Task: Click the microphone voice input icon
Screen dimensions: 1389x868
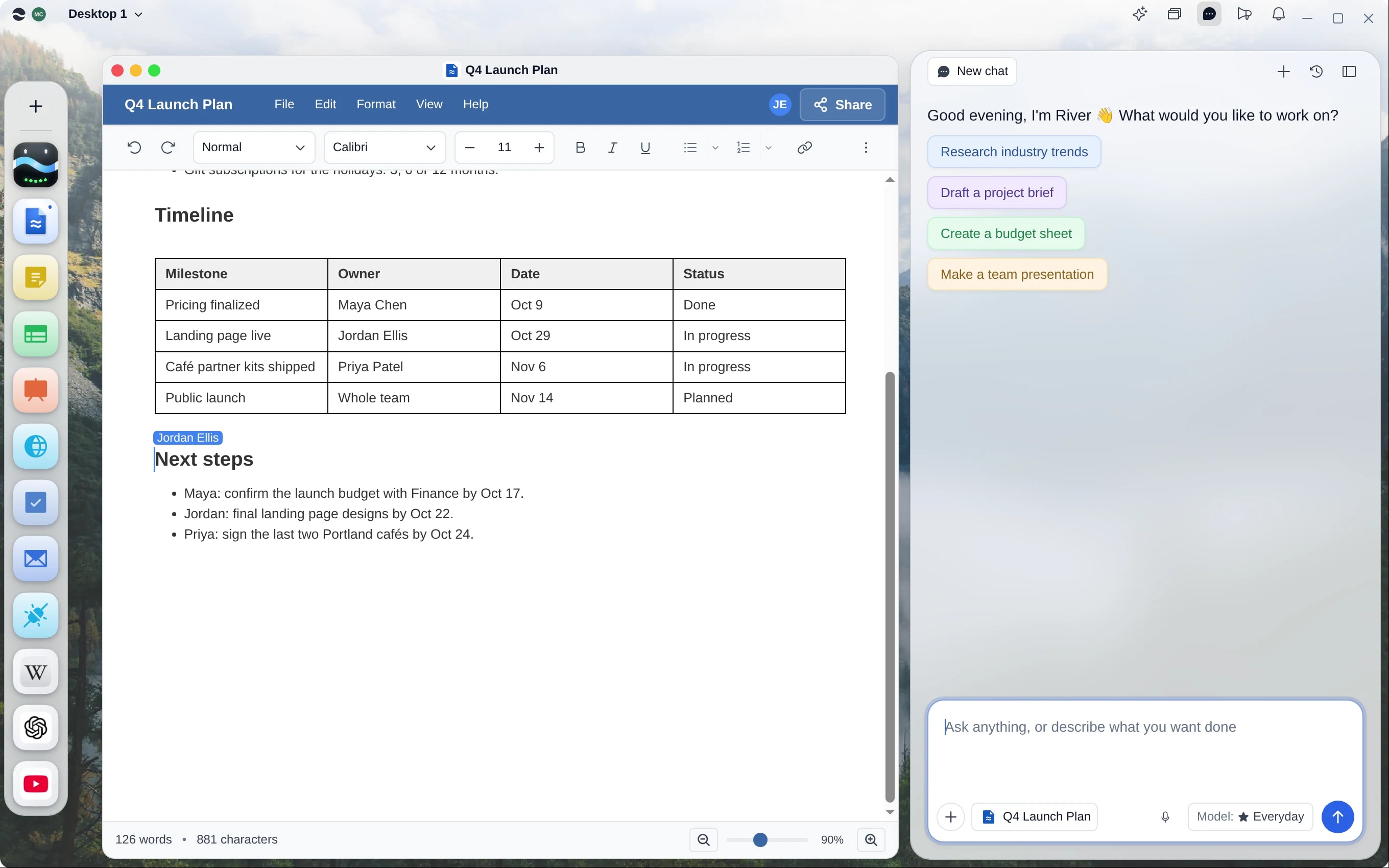Action: (1165, 816)
